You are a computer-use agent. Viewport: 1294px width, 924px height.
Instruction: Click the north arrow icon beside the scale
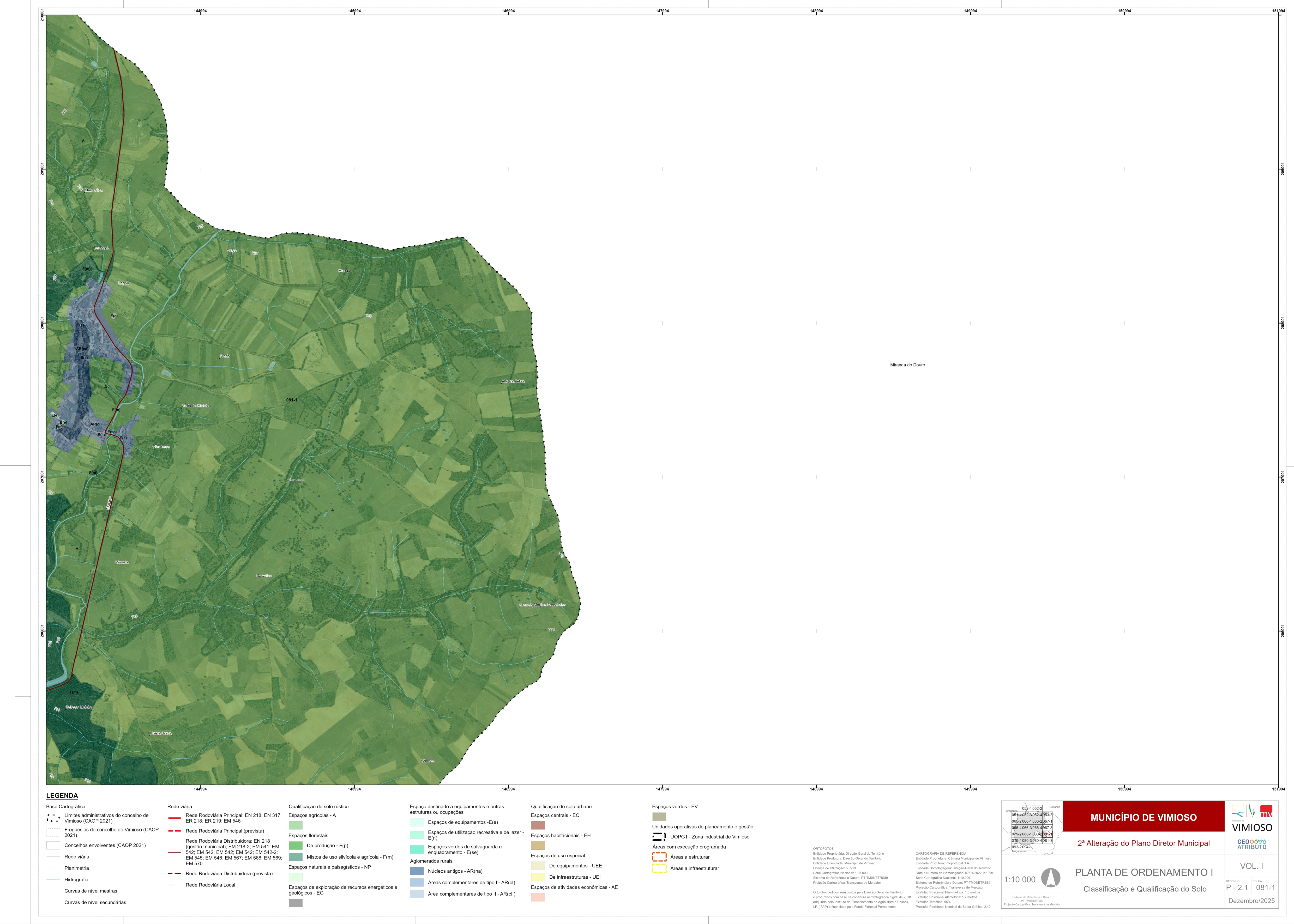[x=1050, y=878]
